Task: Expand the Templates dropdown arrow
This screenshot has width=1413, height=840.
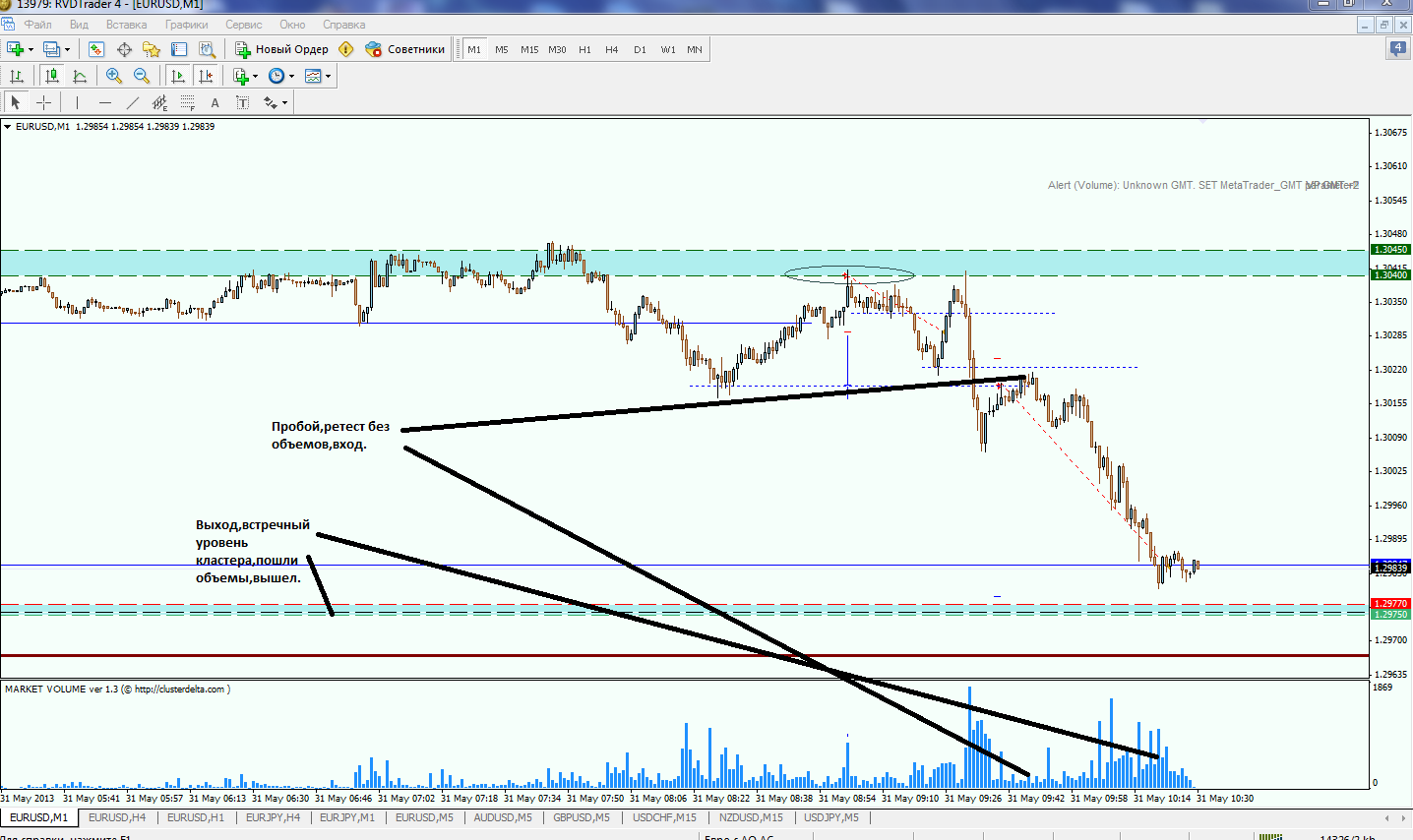Action: click(328, 76)
